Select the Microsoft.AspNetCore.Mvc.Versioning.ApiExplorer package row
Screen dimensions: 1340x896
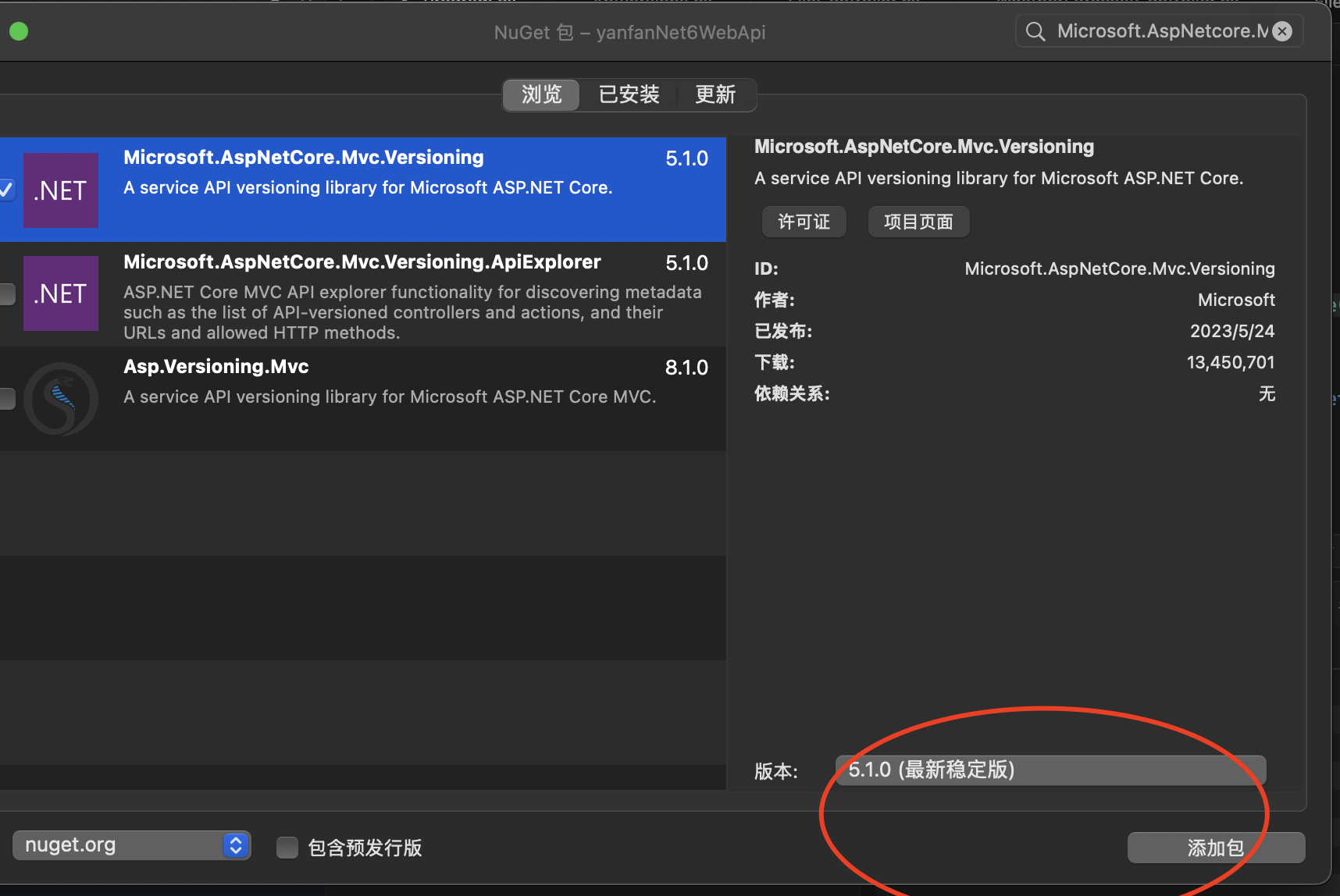(390, 293)
